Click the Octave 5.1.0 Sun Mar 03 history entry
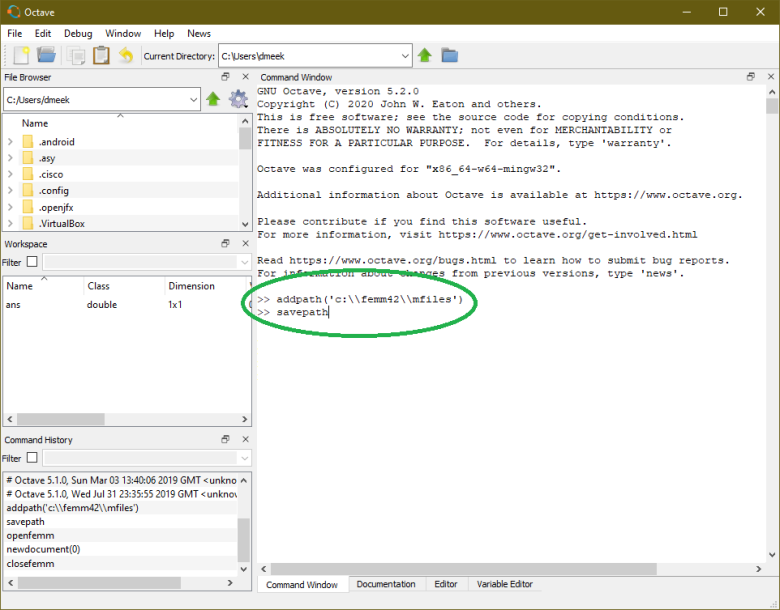The image size is (780, 610). pos(121,480)
